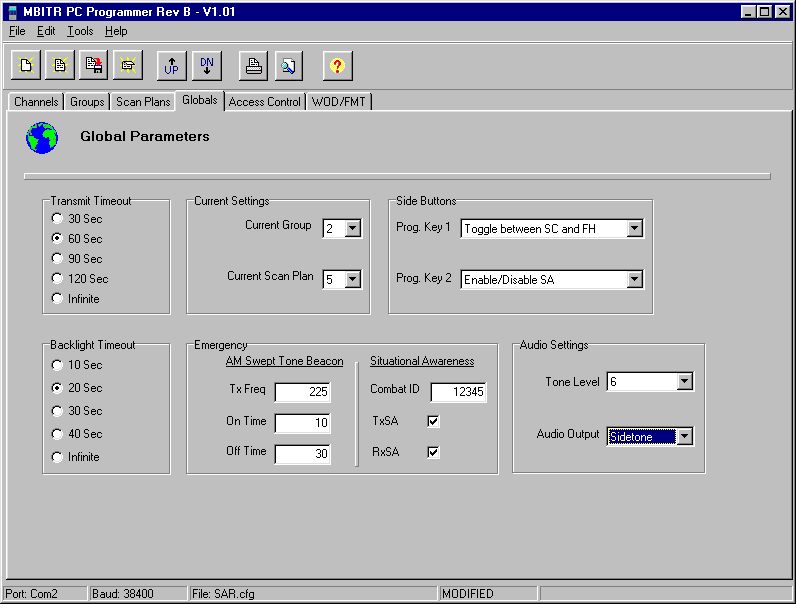Disable the RxSA checkbox

[433, 452]
